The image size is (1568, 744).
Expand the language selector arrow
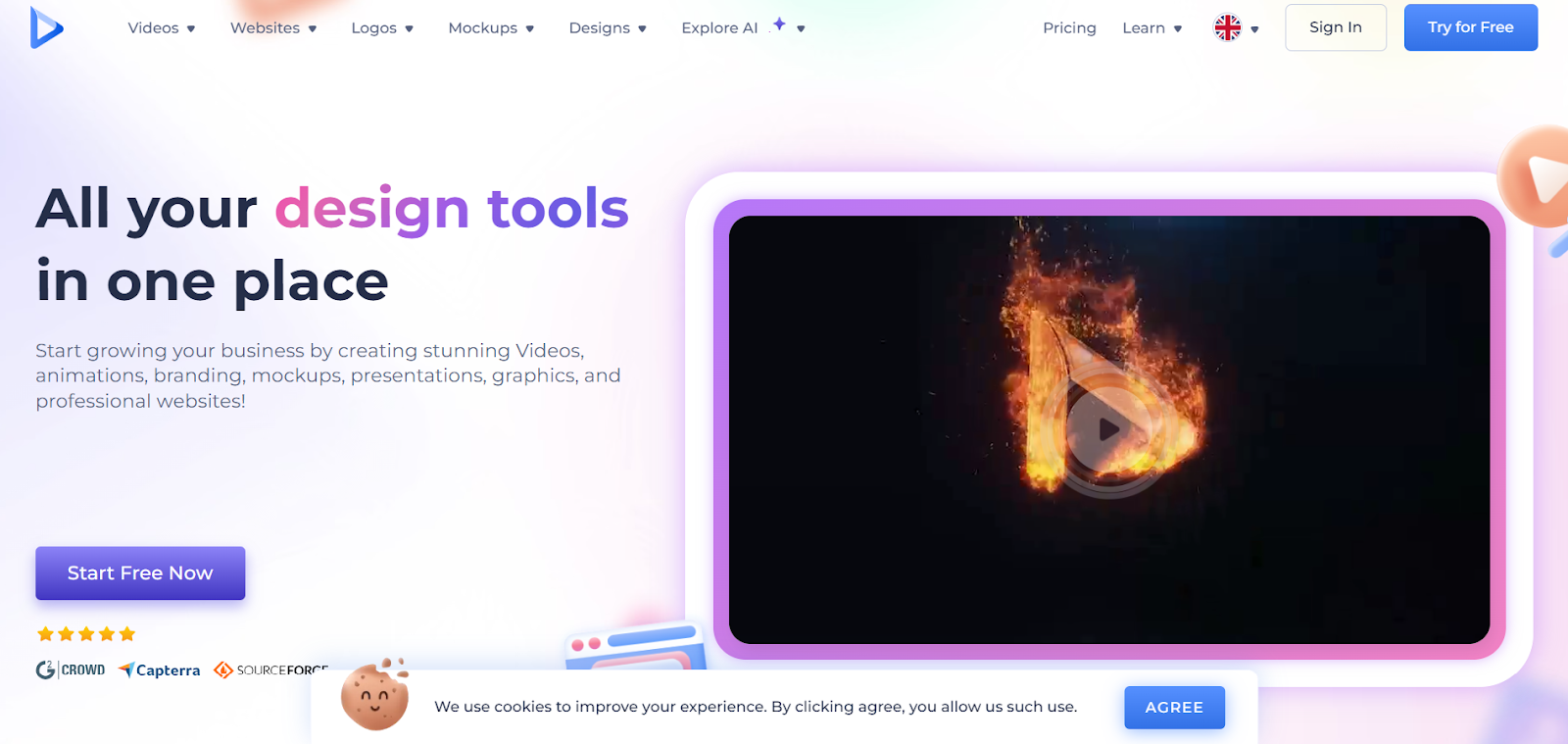point(1254,29)
